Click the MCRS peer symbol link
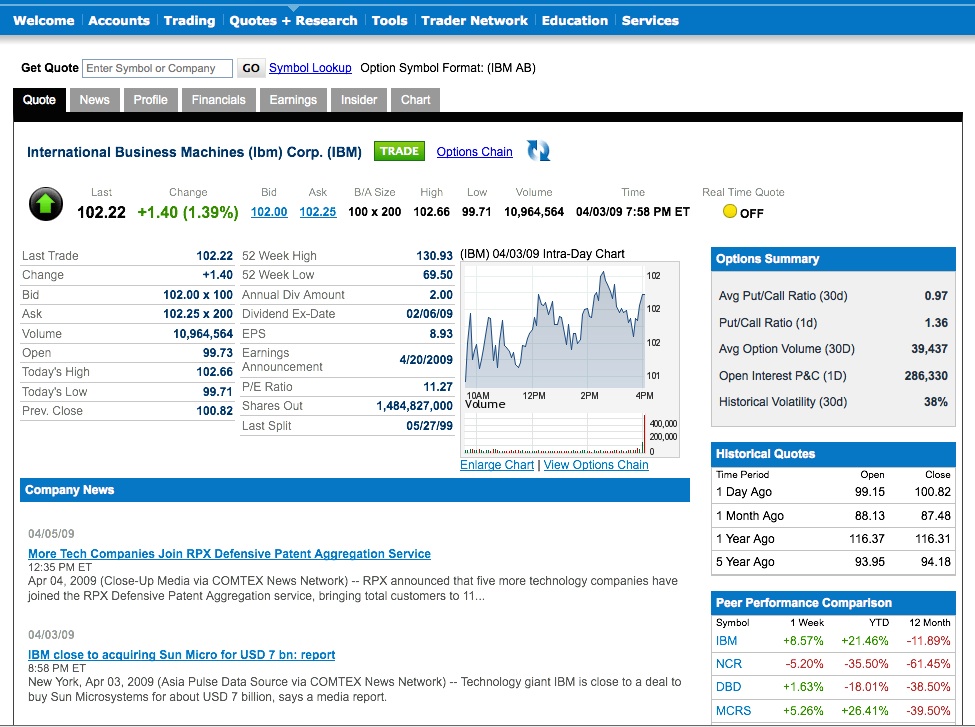The image size is (975, 727). (733, 710)
